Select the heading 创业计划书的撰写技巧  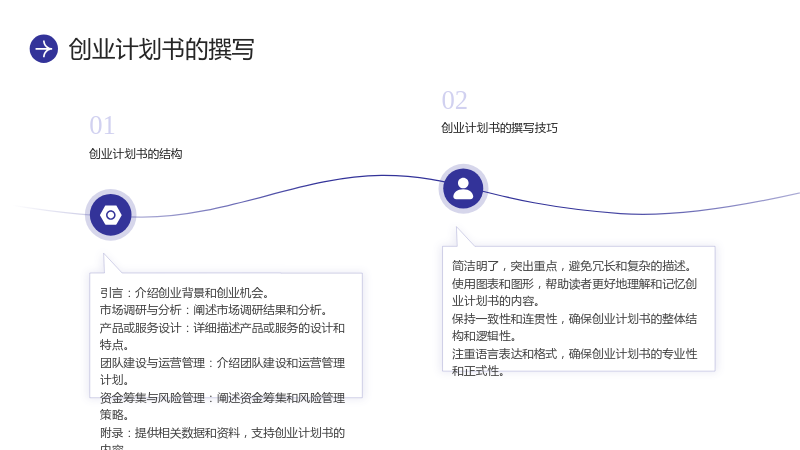(499, 128)
